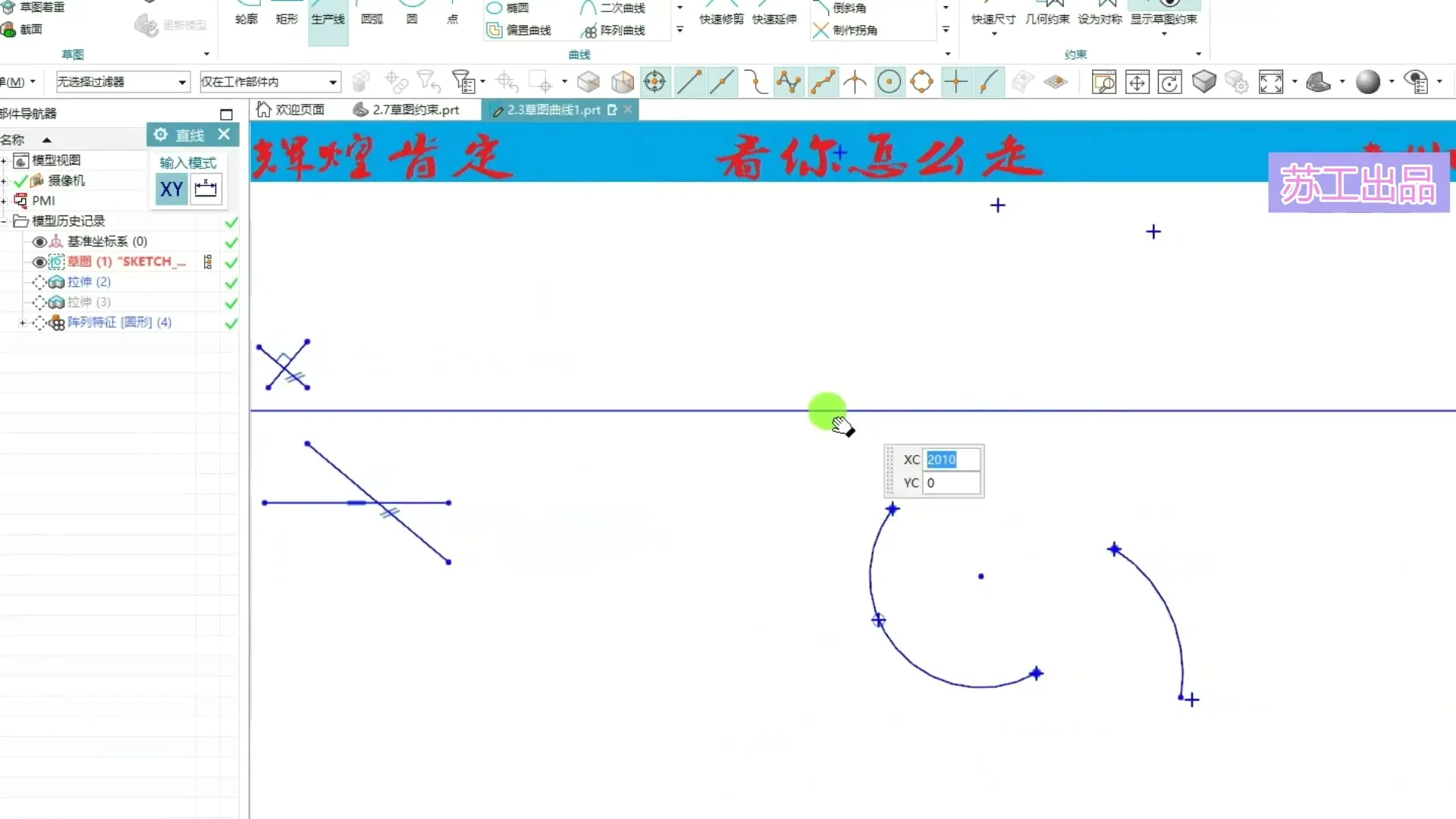
Task: Select XY coordinate input mode
Action: pos(171,189)
